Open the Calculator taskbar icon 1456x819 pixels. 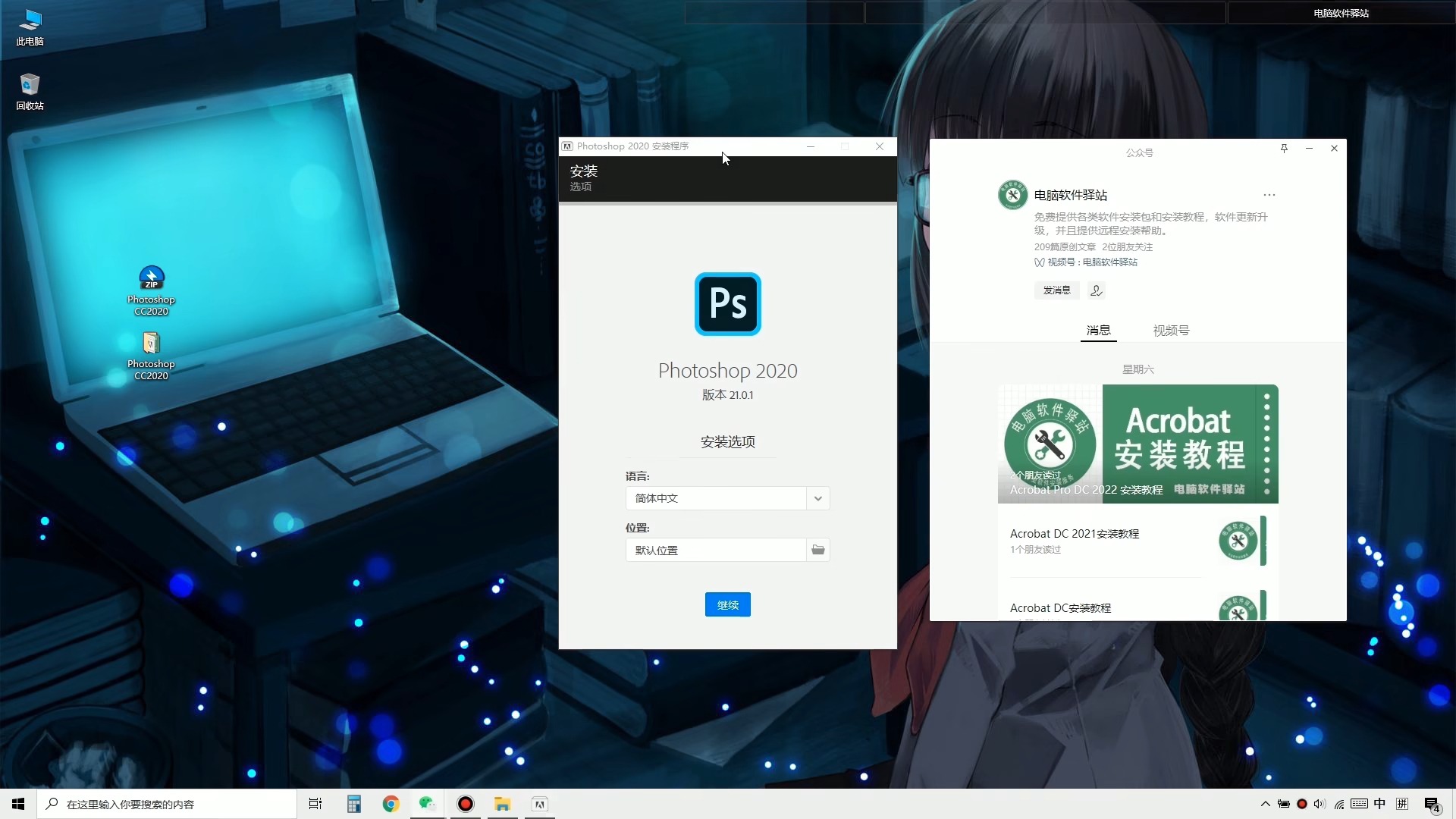click(x=354, y=804)
